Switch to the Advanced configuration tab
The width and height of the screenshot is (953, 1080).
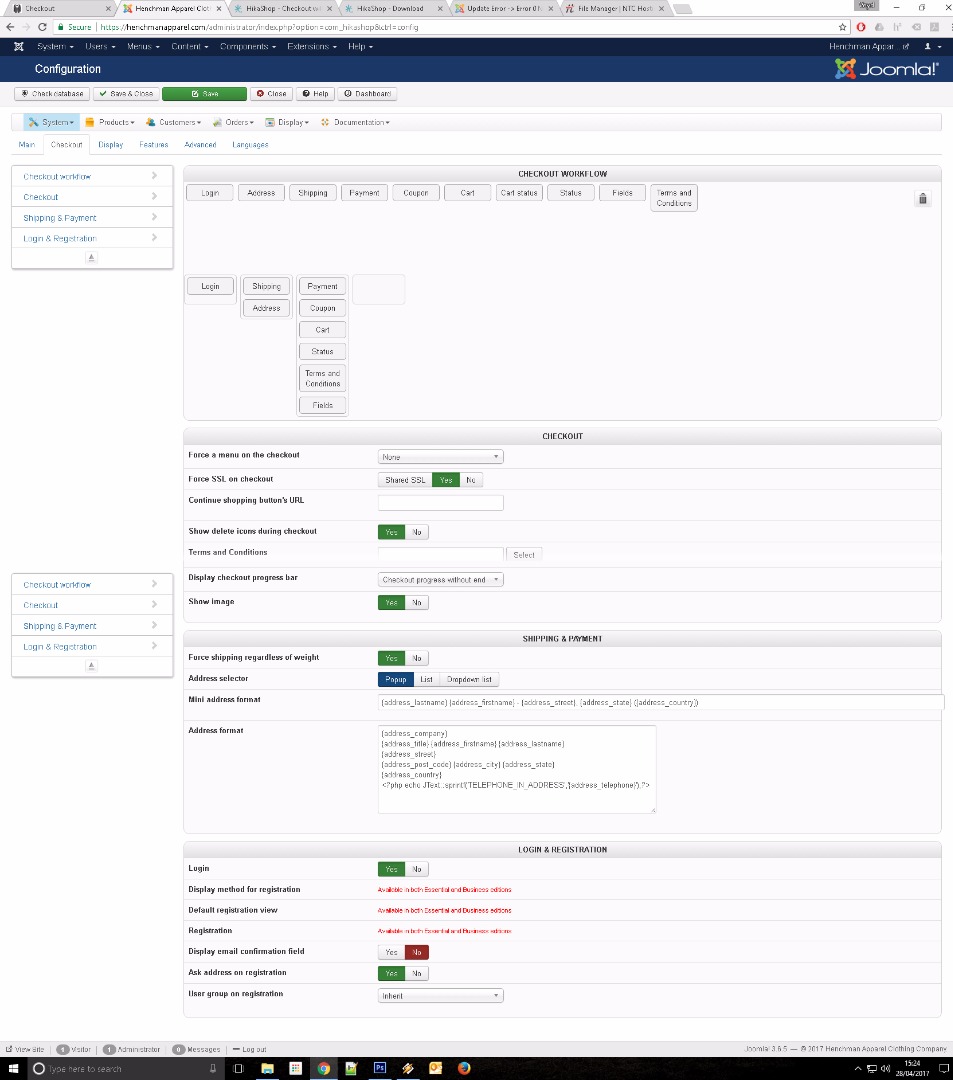click(x=200, y=145)
